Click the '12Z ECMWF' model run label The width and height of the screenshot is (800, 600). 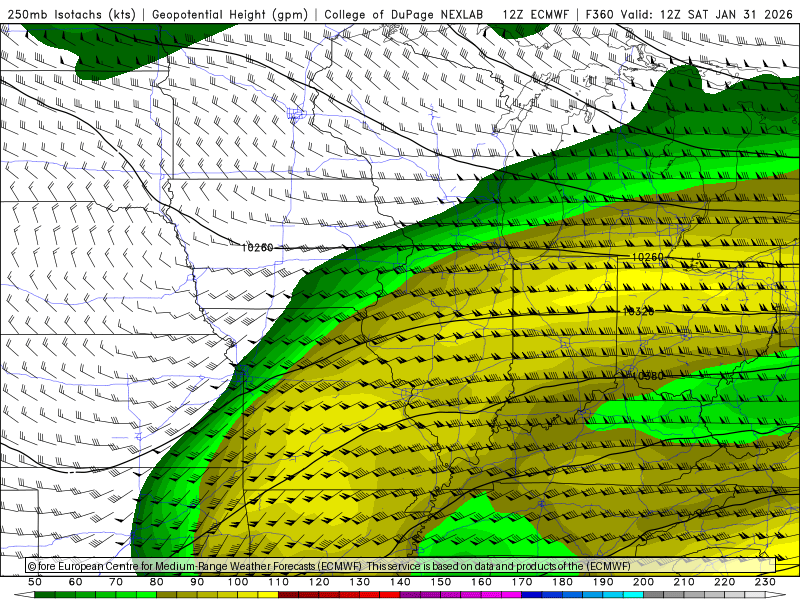click(x=536, y=14)
